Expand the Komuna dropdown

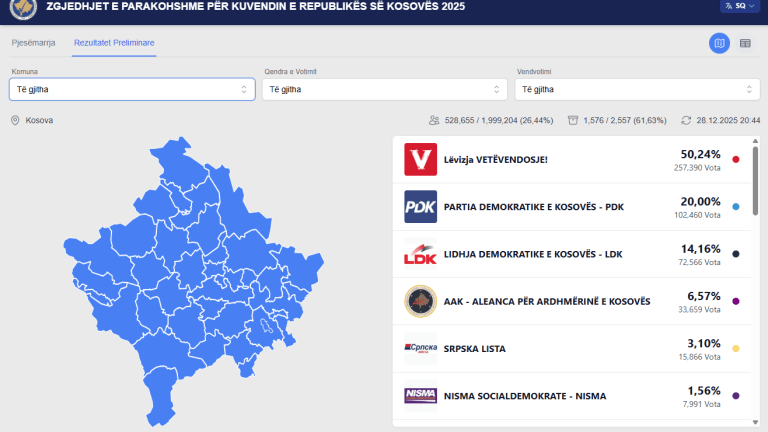pos(132,89)
